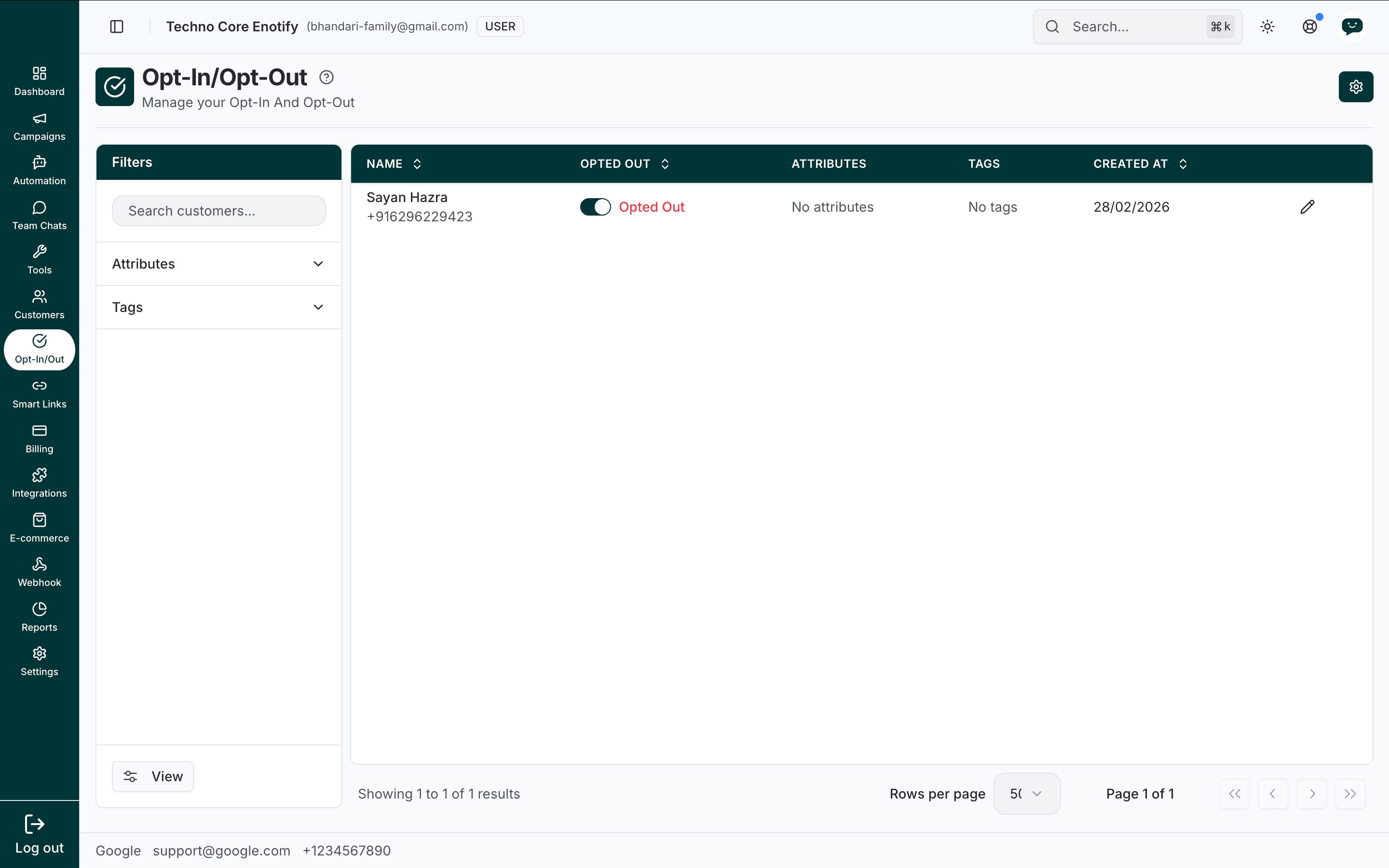Toggle the sidebar collapse icon
The height and width of the screenshot is (868, 1389).
(x=117, y=27)
